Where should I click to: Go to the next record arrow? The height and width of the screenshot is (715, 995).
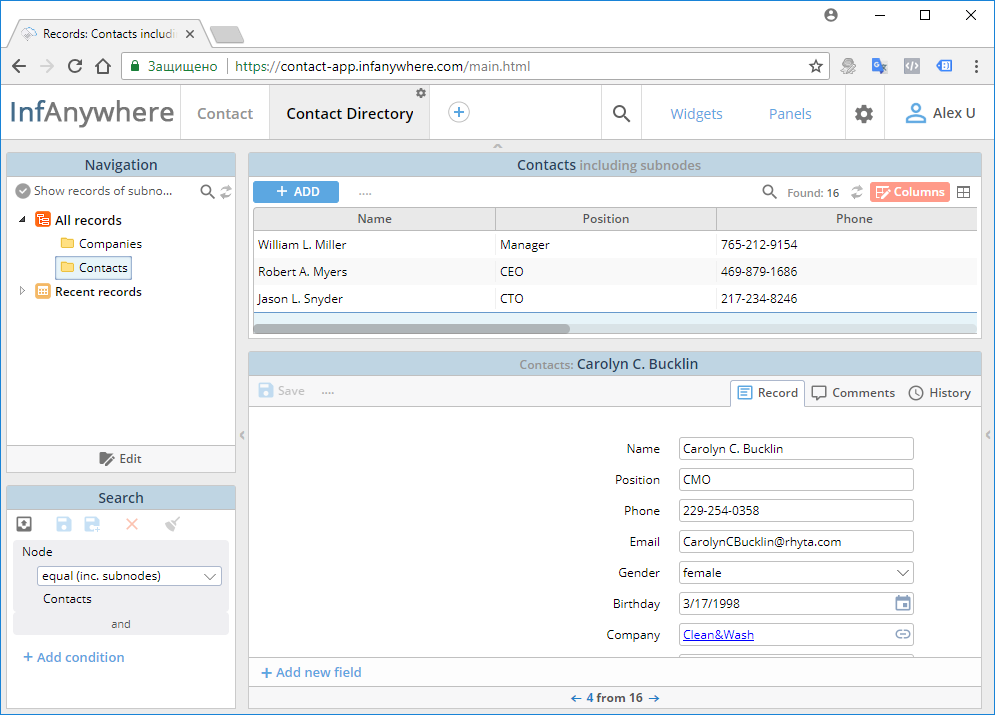pyautogui.click(x=654, y=698)
